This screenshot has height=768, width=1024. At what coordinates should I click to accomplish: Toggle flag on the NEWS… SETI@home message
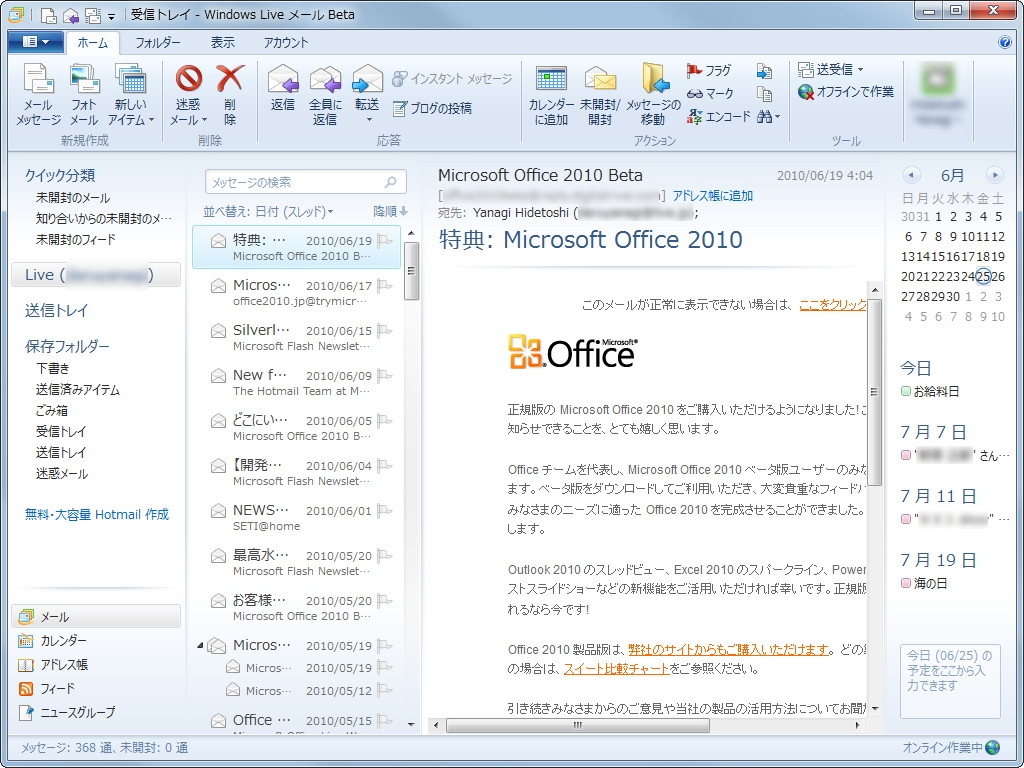click(385, 511)
